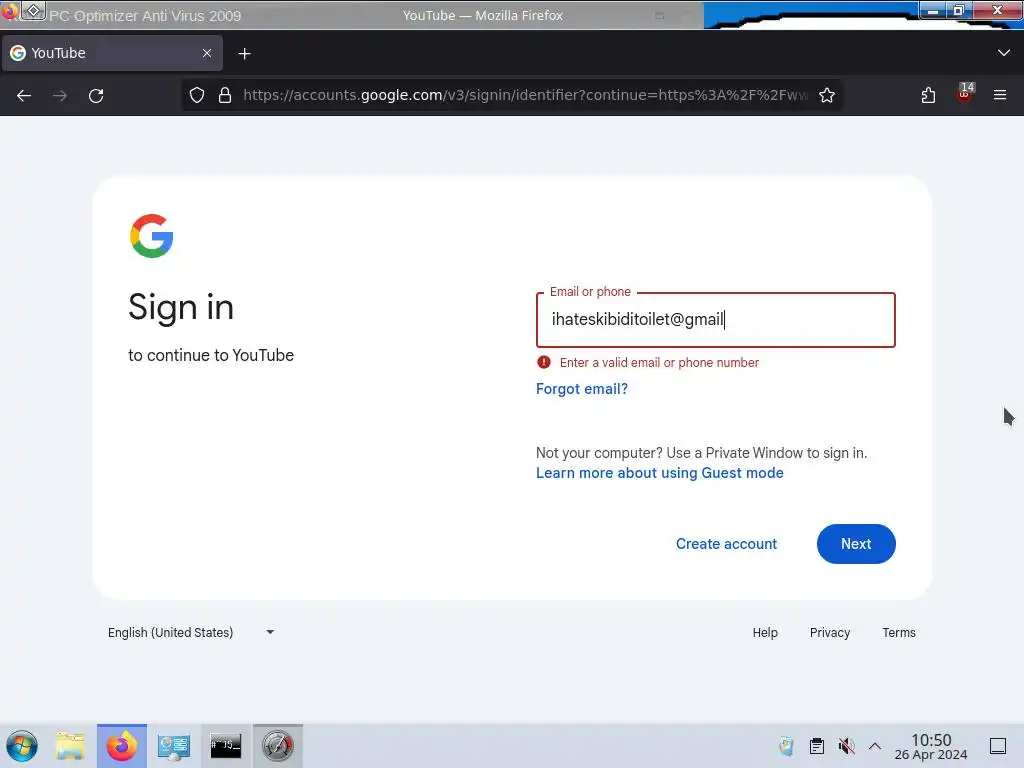The image size is (1024, 768).
Task: Open the Firefox hamburger application menu
Action: coord(1000,95)
